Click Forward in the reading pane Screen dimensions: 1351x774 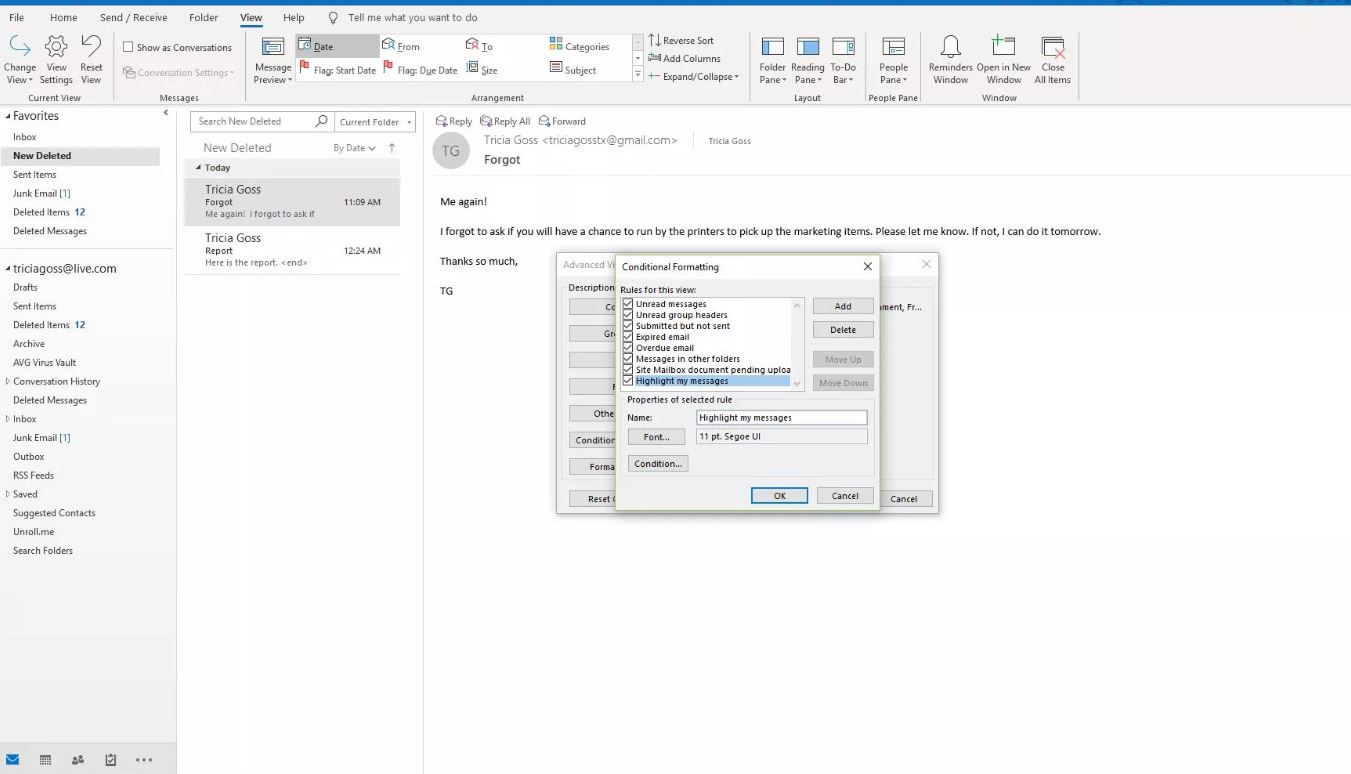coord(562,121)
